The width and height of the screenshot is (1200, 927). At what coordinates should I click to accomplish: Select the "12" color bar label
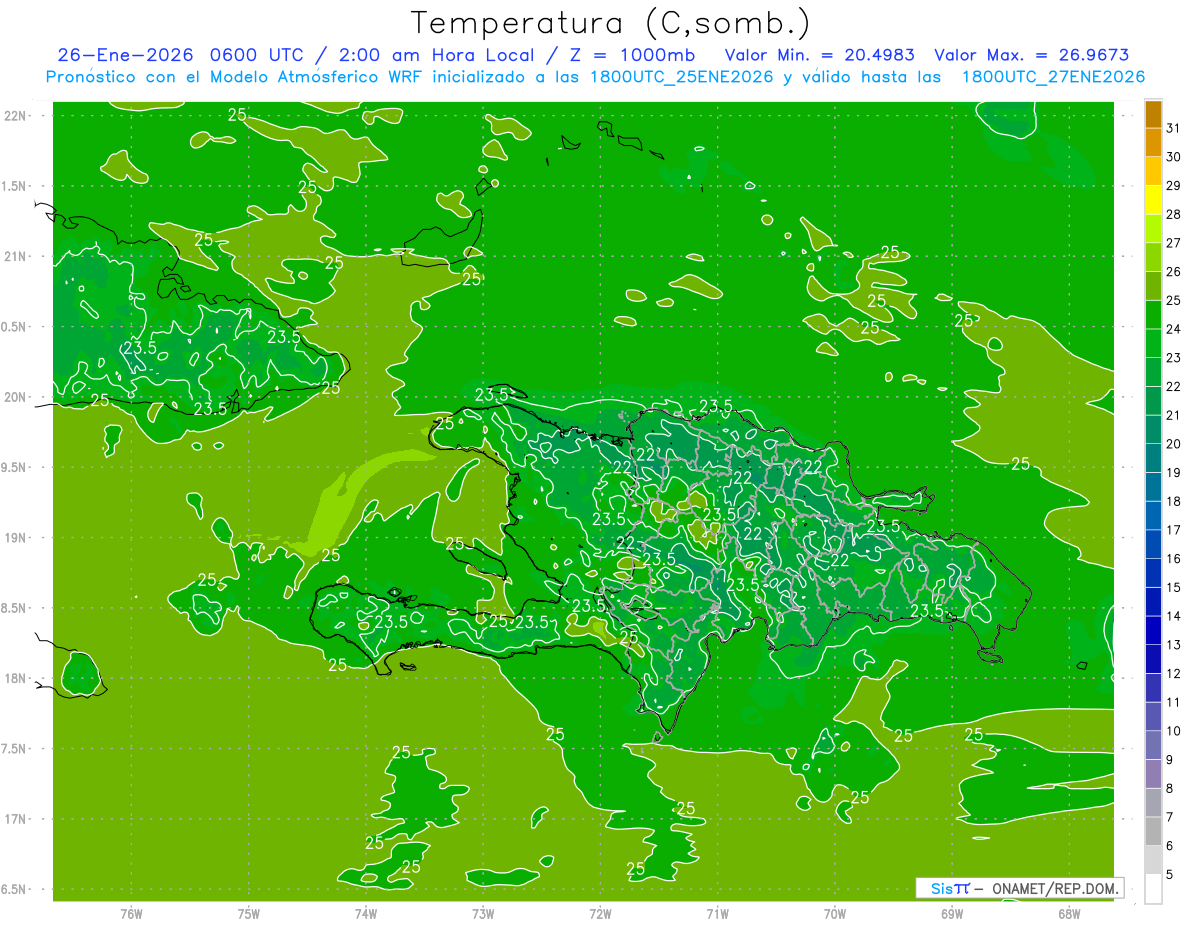tap(1174, 674)
